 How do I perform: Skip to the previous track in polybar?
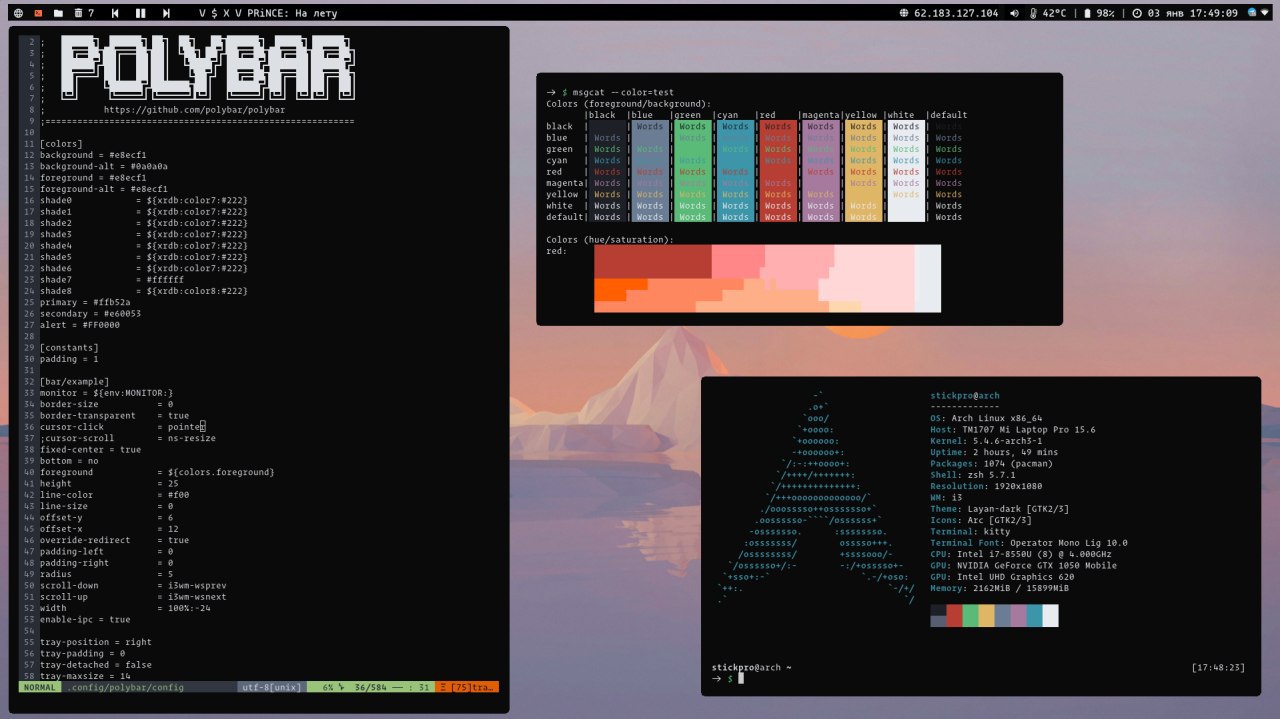point(116,13)
